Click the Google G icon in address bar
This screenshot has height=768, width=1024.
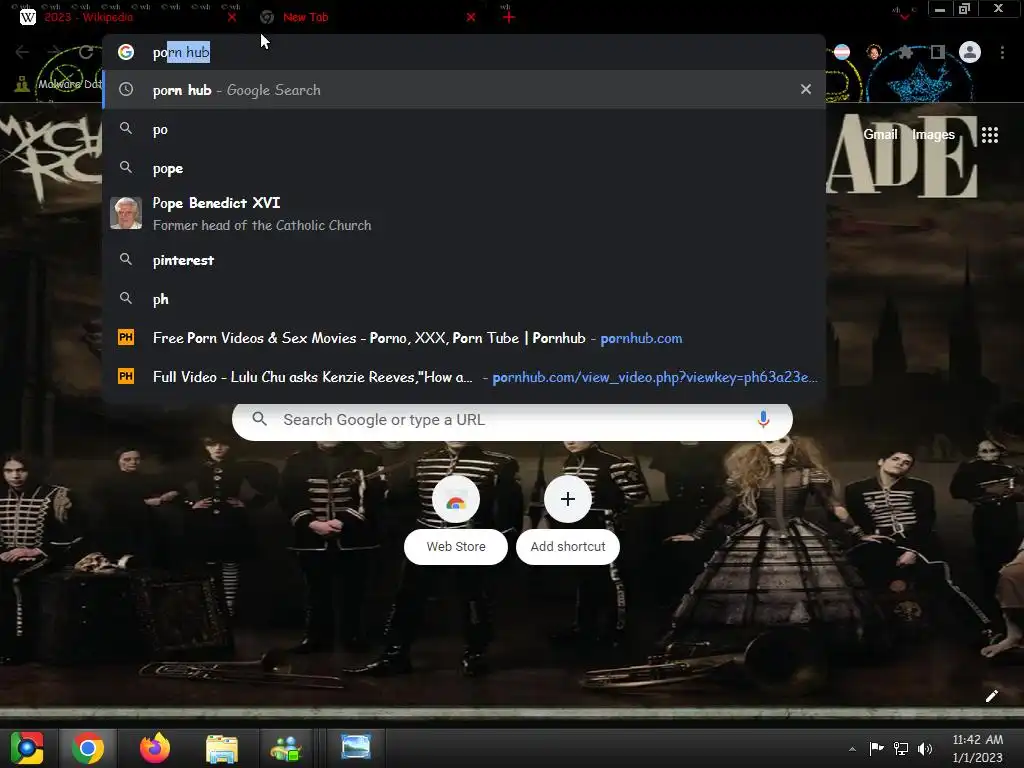pyautogui.click(x=126, y=52)
